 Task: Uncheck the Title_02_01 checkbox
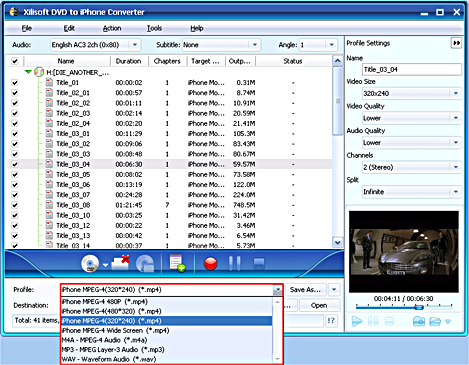point(15,93)
